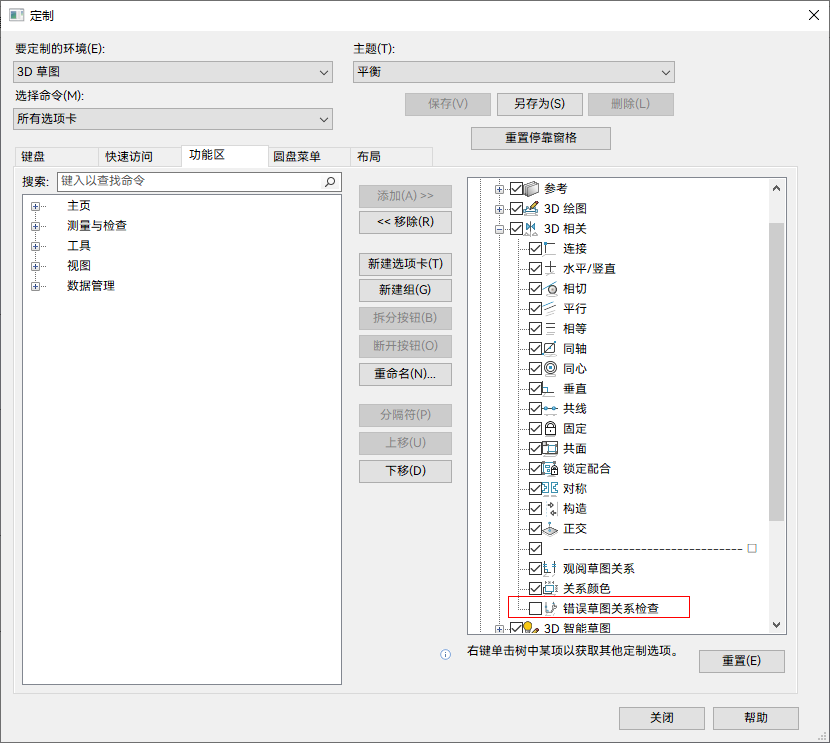Screen dimensions: 830x743
Task: Select the 对称 (Symmetric) icon
Action: point(550,488)
